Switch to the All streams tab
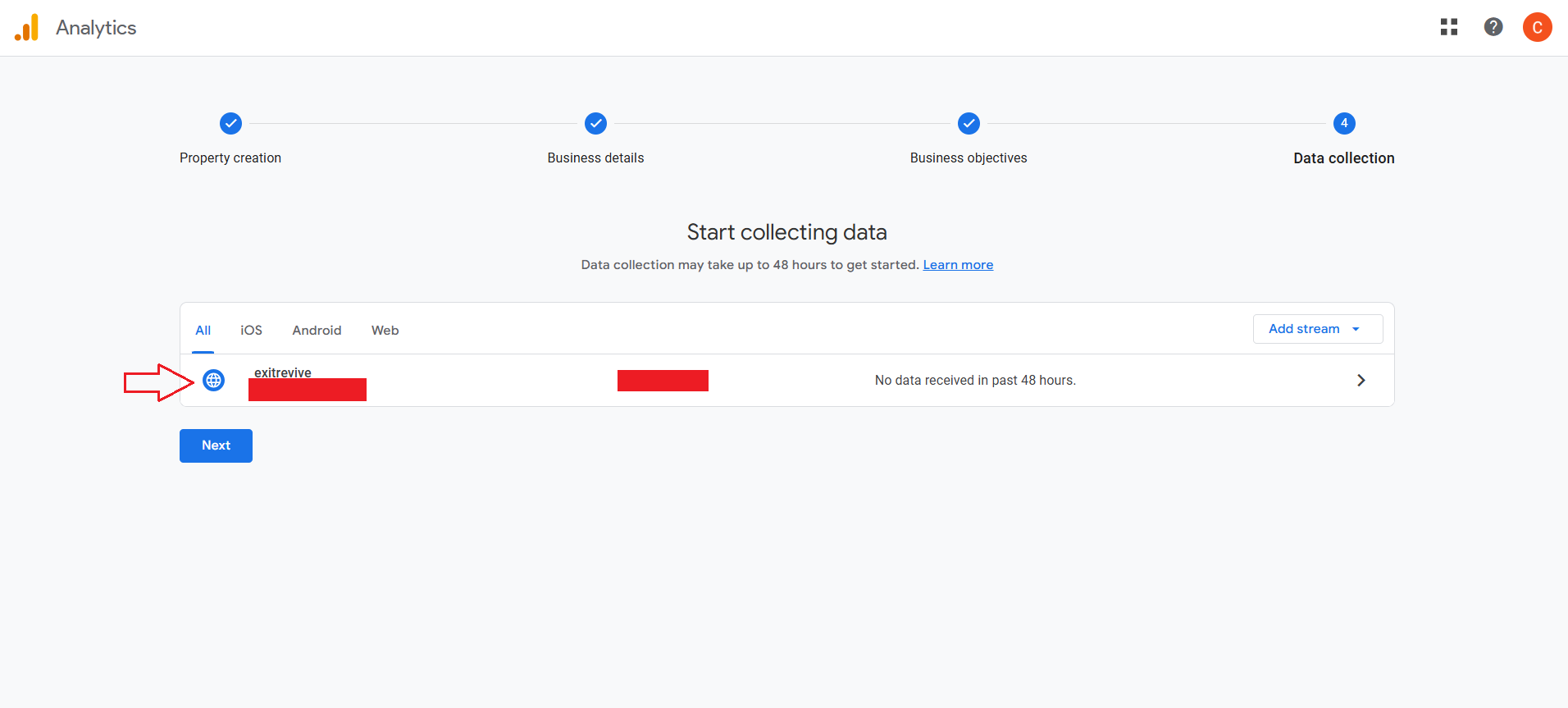The image size is (1568, 708). [203, 331]
